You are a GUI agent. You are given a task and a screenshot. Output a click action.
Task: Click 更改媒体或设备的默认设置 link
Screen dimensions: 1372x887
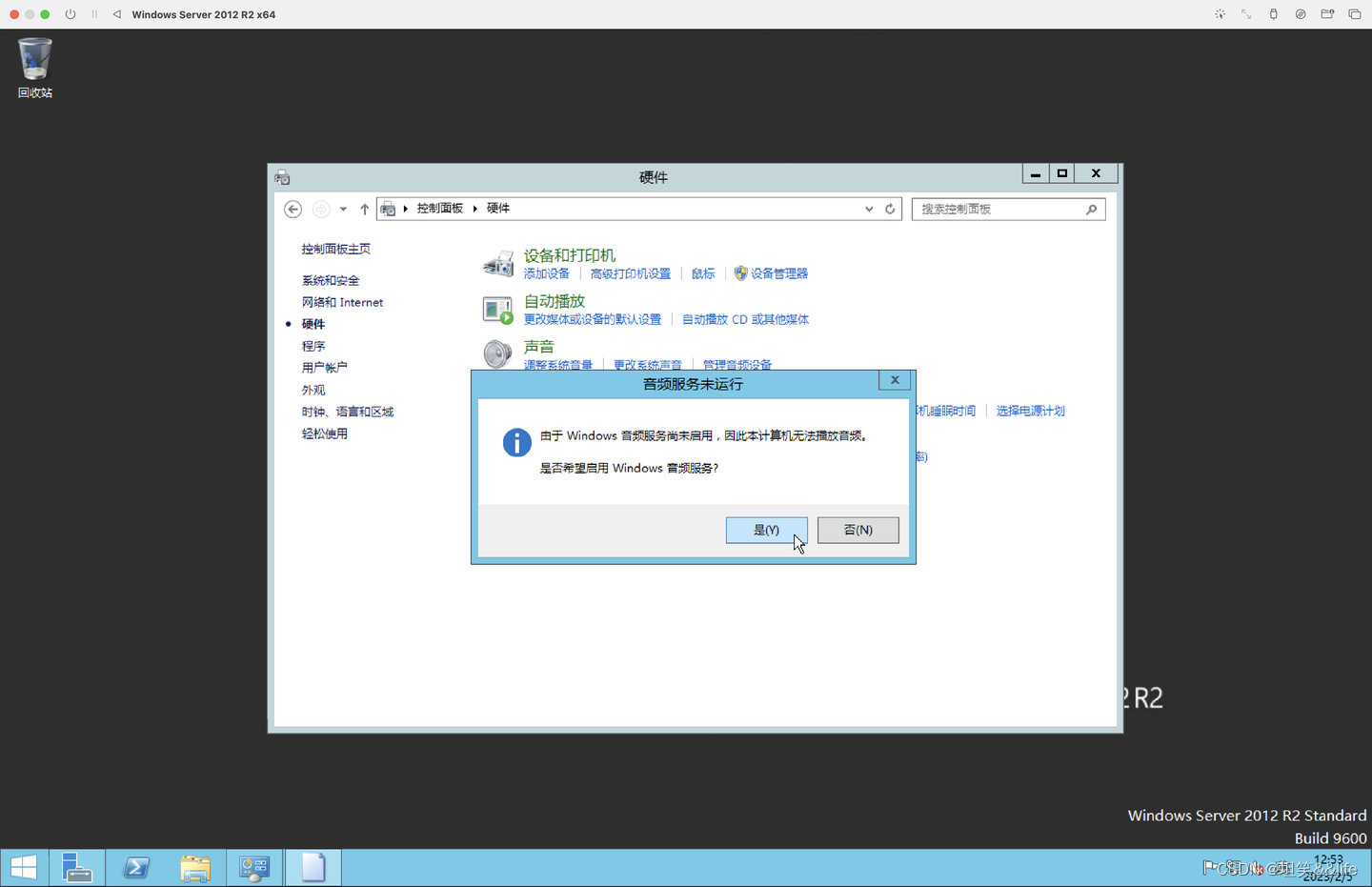(x=593, y=319)
